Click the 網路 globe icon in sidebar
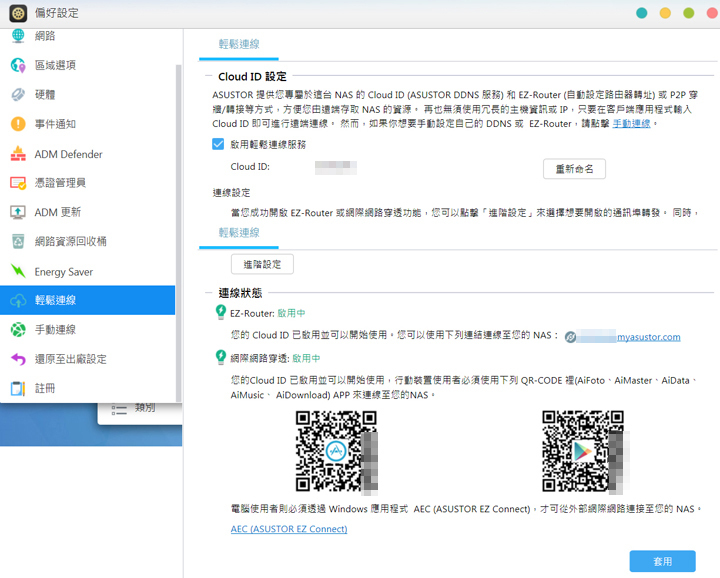The height and width of the screenshot is (578, 720). click(x=18, y=36)
